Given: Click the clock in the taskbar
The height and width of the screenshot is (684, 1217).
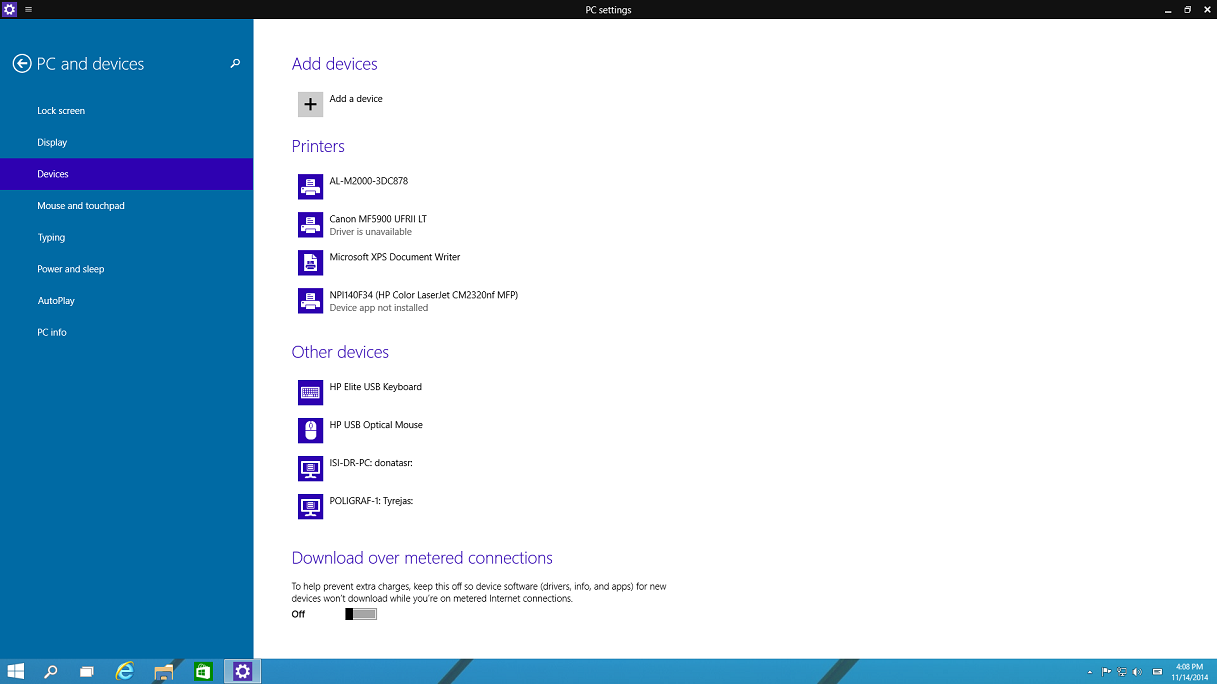Looking at the screenshot, I should click(1189, 671).
